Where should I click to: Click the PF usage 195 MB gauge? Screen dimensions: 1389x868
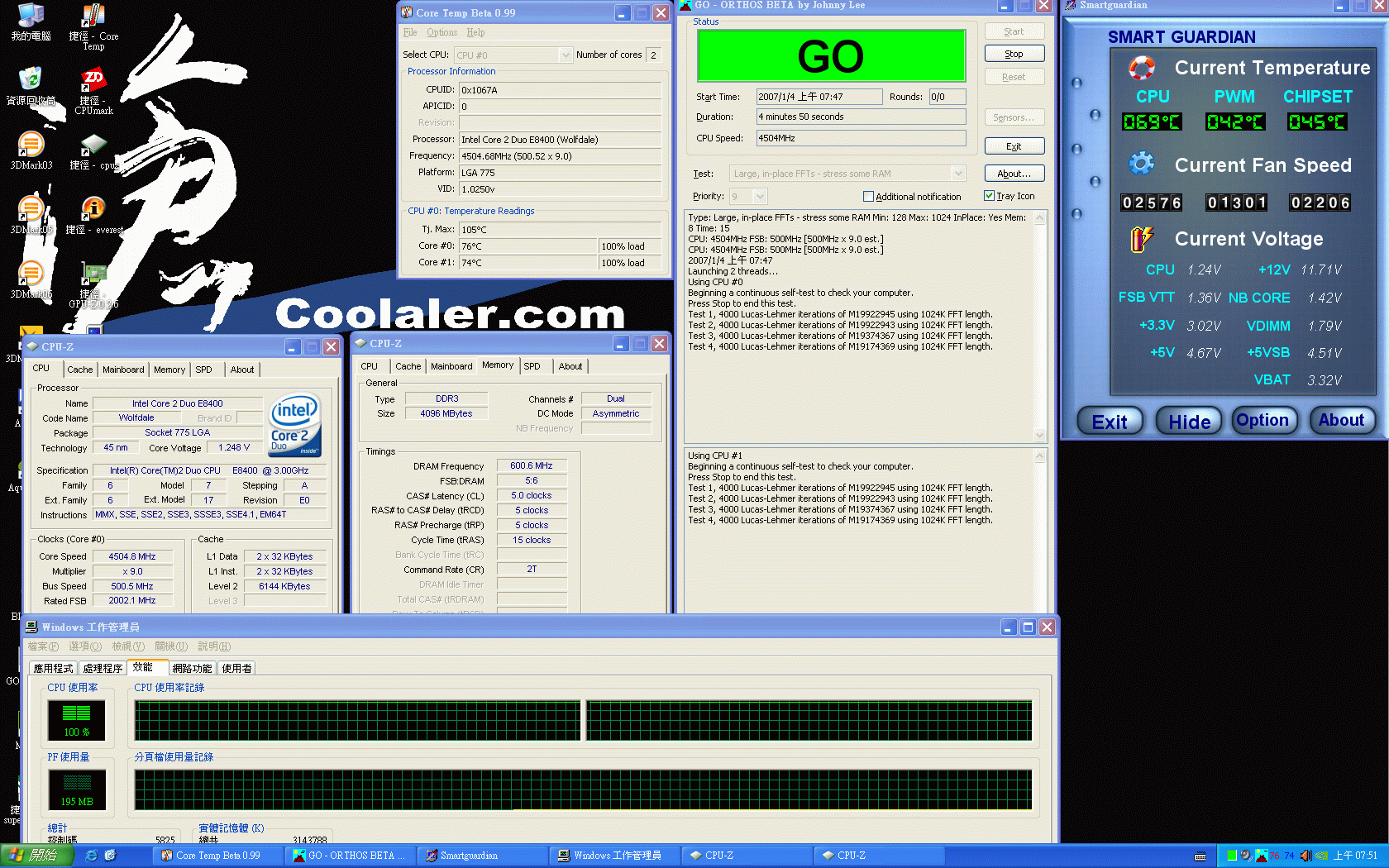(76, 789)
